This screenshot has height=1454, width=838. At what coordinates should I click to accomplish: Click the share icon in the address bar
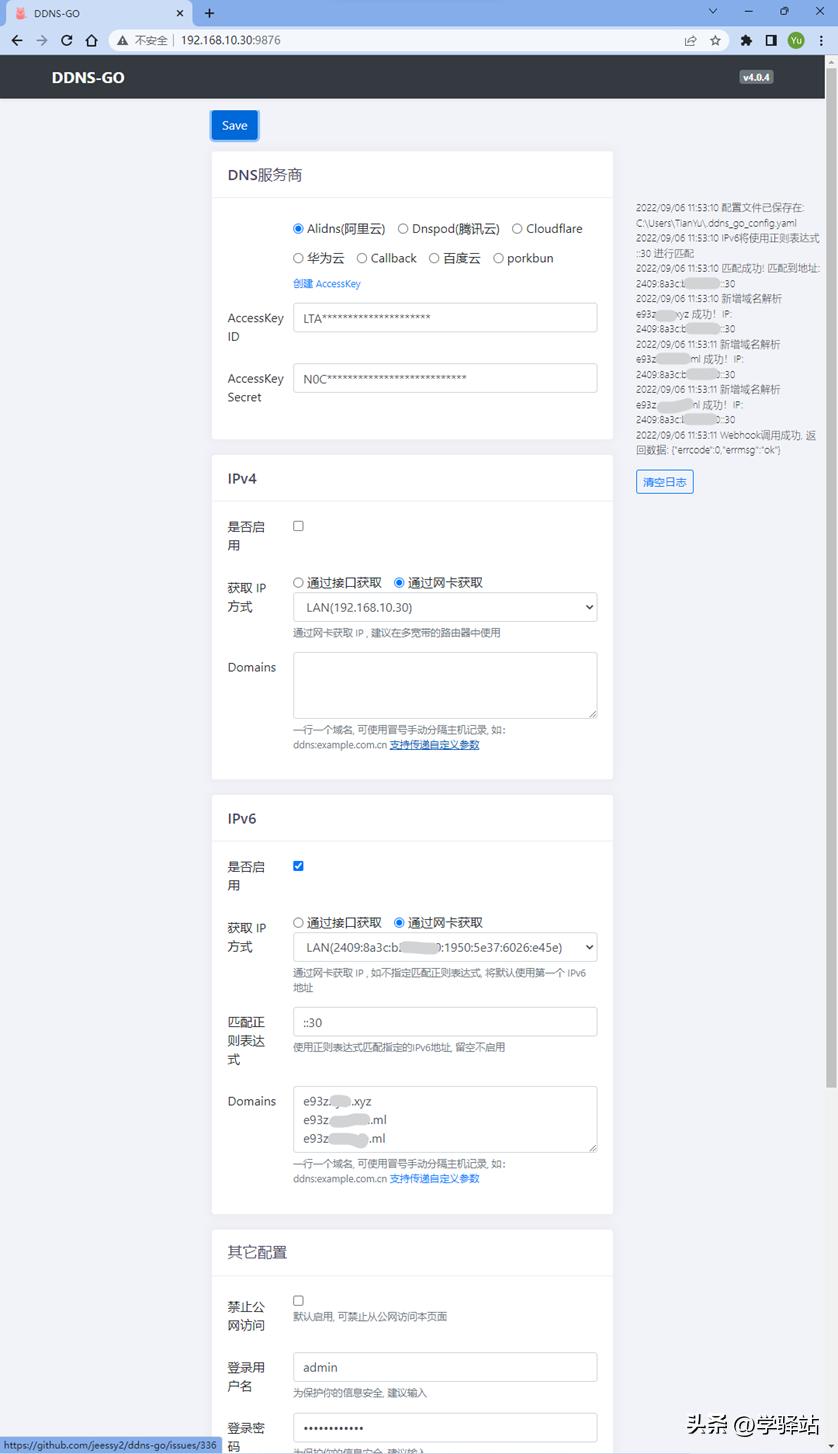click(x=690, y=42)
